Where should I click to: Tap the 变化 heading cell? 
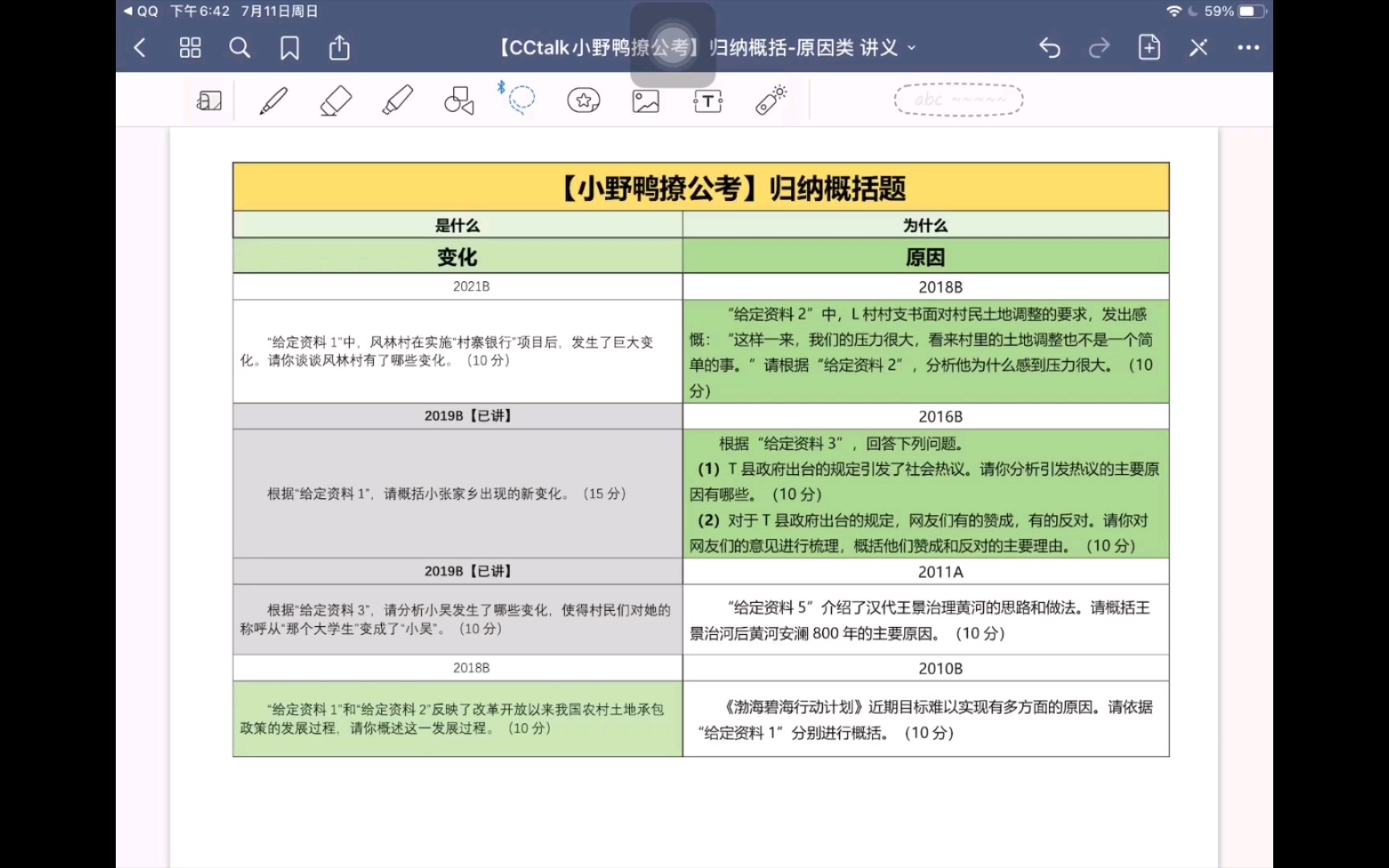click(x=457, y=257)
